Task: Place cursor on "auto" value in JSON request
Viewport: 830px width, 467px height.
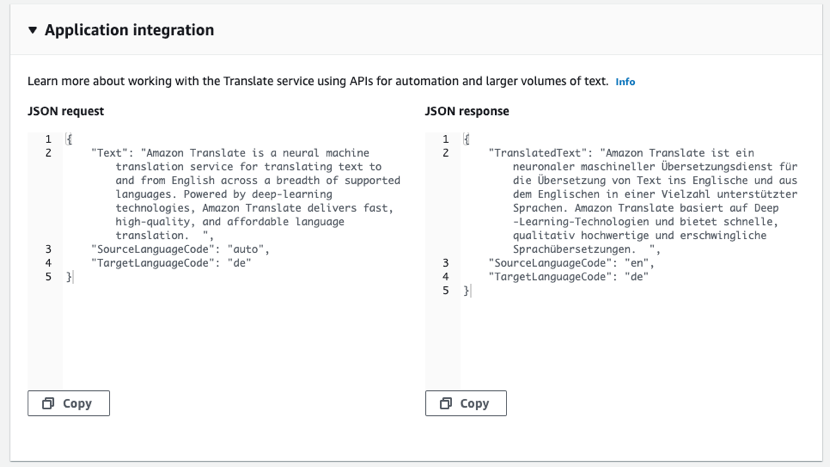Action: [x=247, y=249]
